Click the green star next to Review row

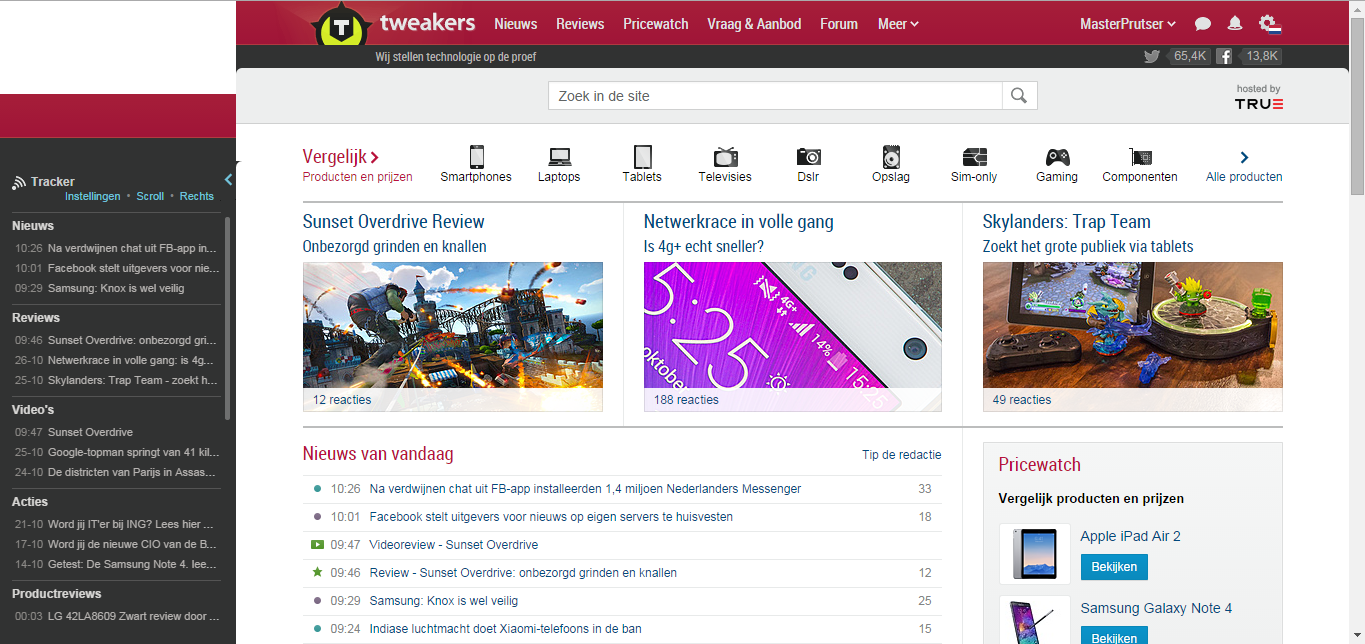pyautogui.click(x=318, y=572)
